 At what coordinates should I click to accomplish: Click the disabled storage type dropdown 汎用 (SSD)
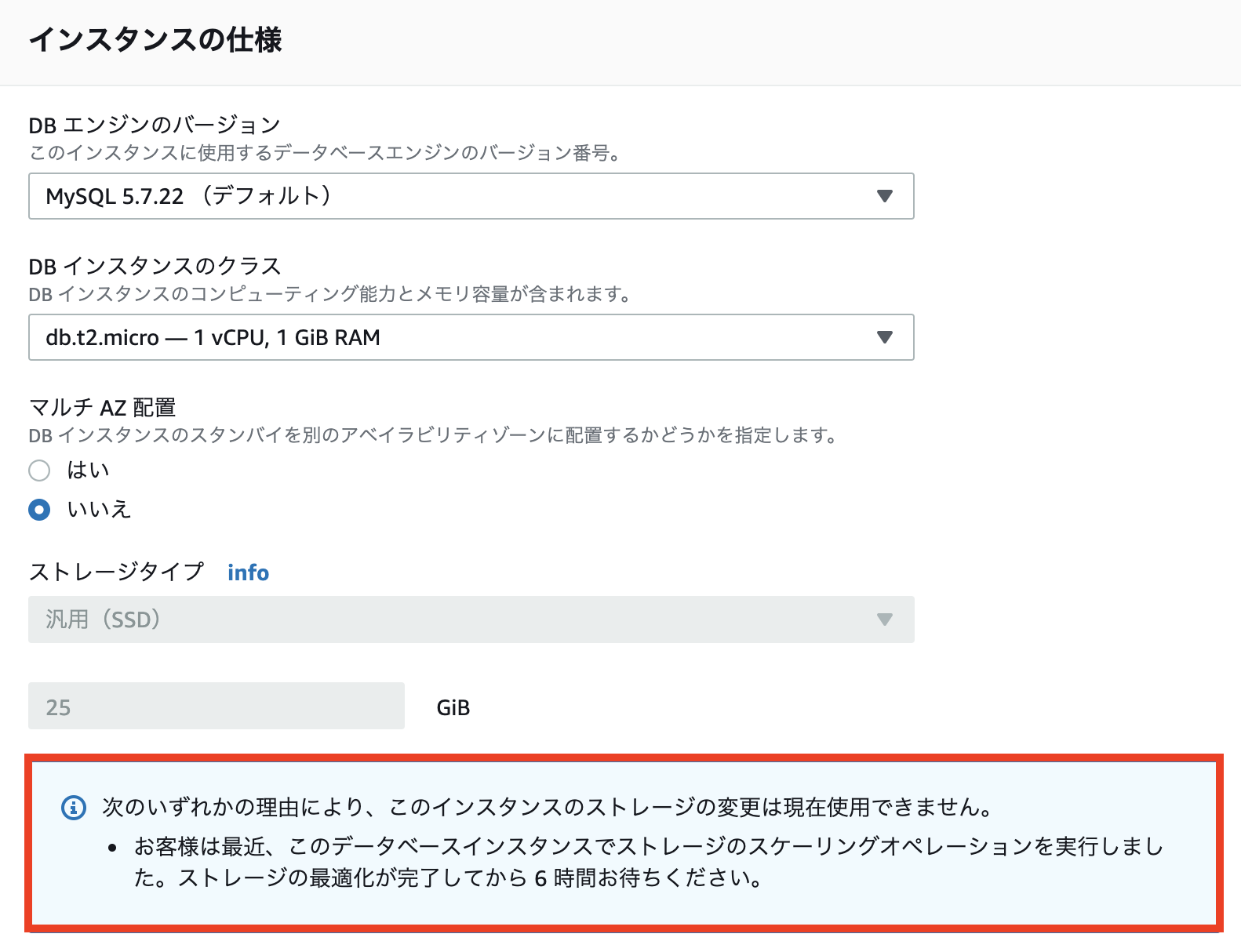pos(471,620)
